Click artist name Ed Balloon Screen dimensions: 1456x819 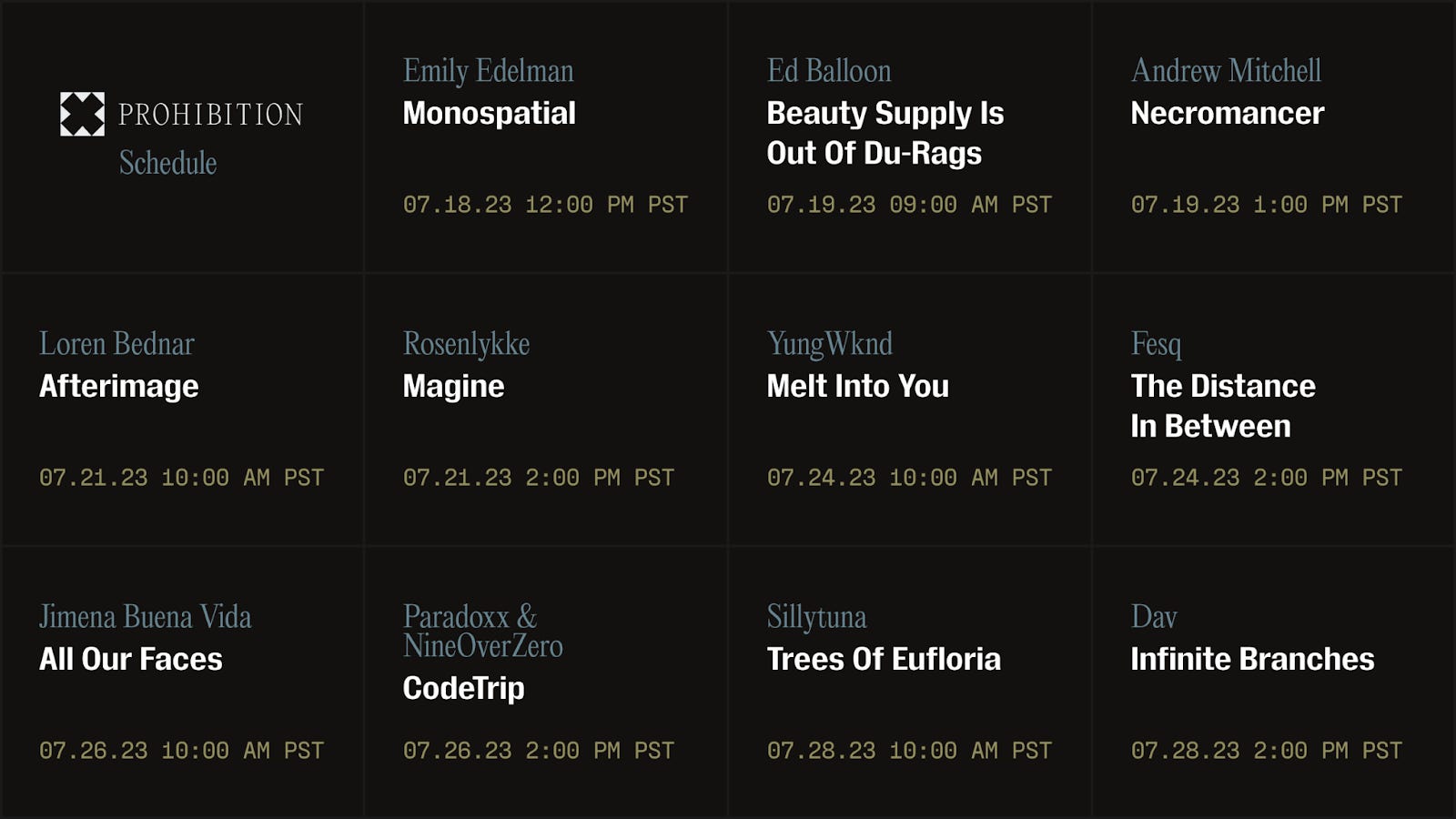point(828,71)
